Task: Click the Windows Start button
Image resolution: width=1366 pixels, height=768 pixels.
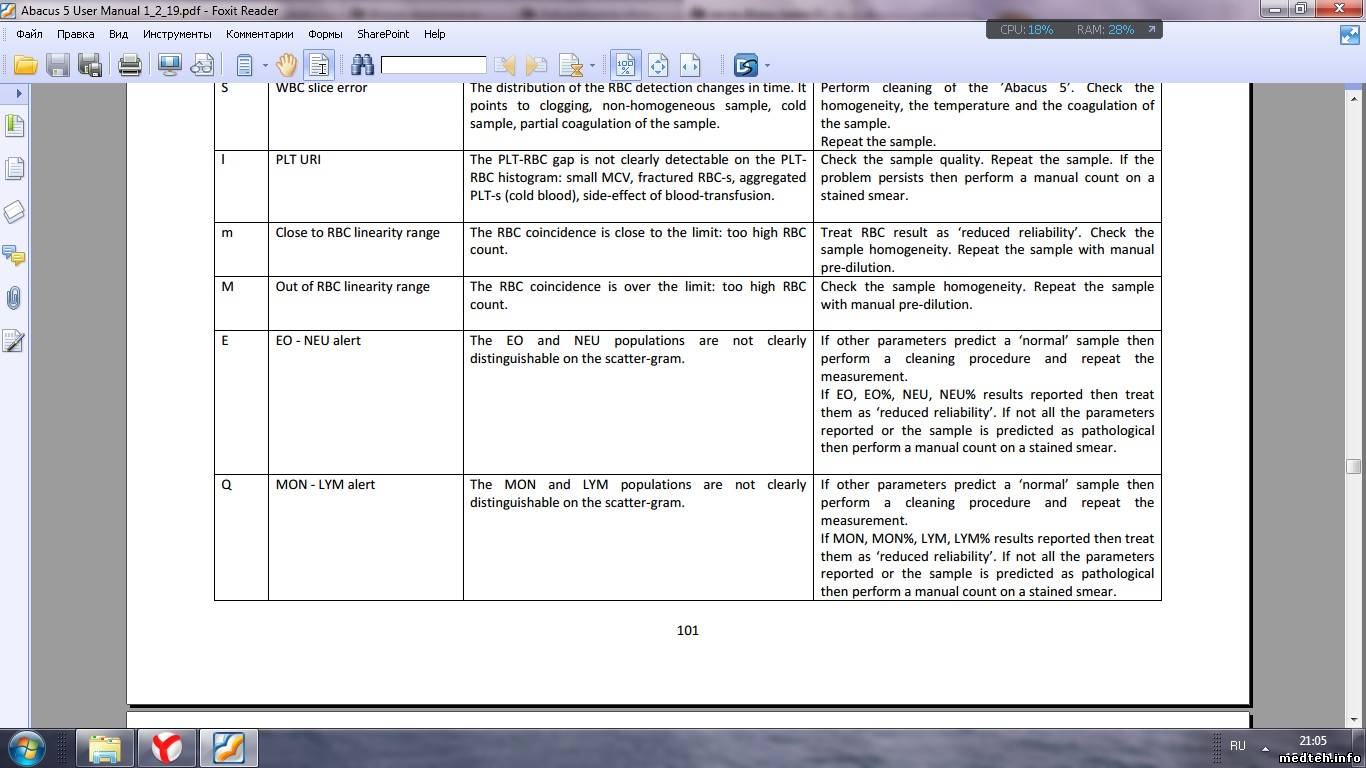Action: click(26, 747)
